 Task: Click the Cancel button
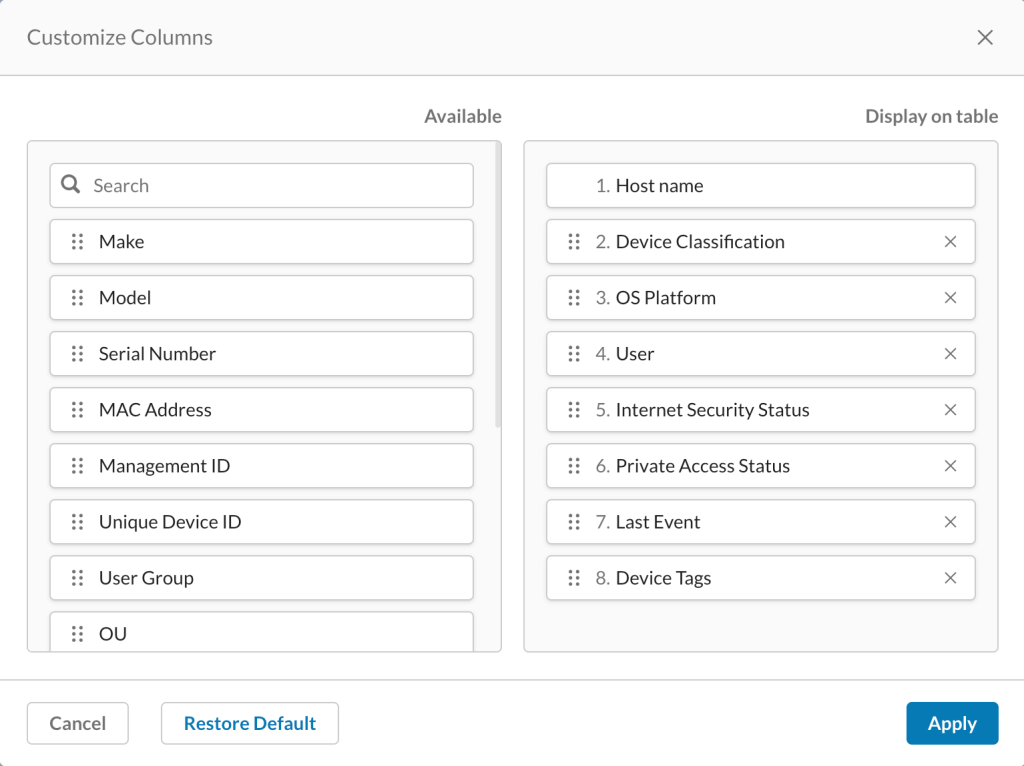(78, 724)
